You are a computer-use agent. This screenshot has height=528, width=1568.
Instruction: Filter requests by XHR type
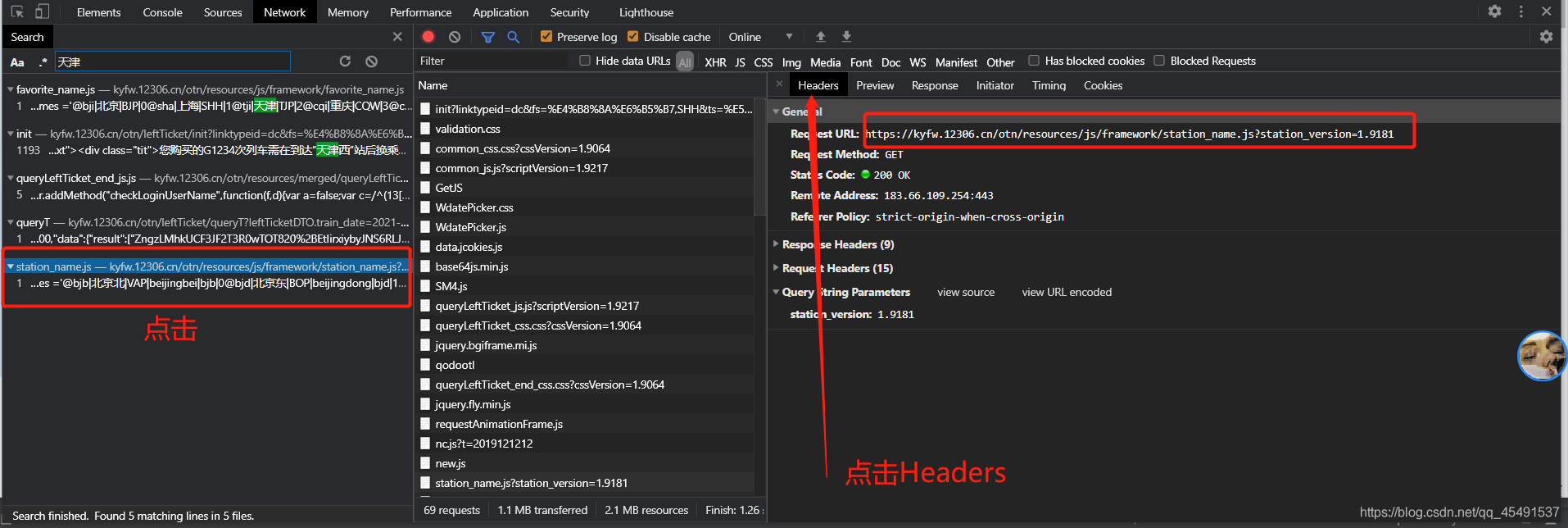point(715,62)
